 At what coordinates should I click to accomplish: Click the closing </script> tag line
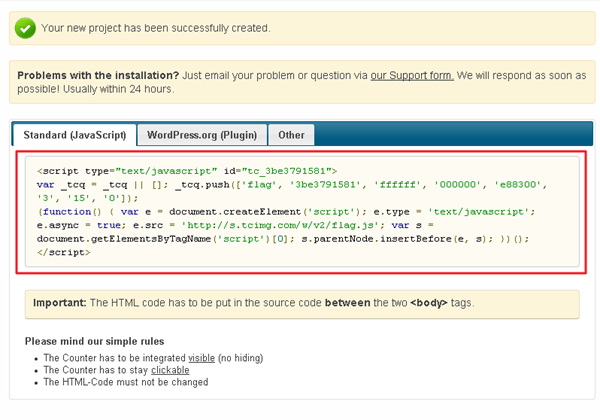click(x=64, y=252)
